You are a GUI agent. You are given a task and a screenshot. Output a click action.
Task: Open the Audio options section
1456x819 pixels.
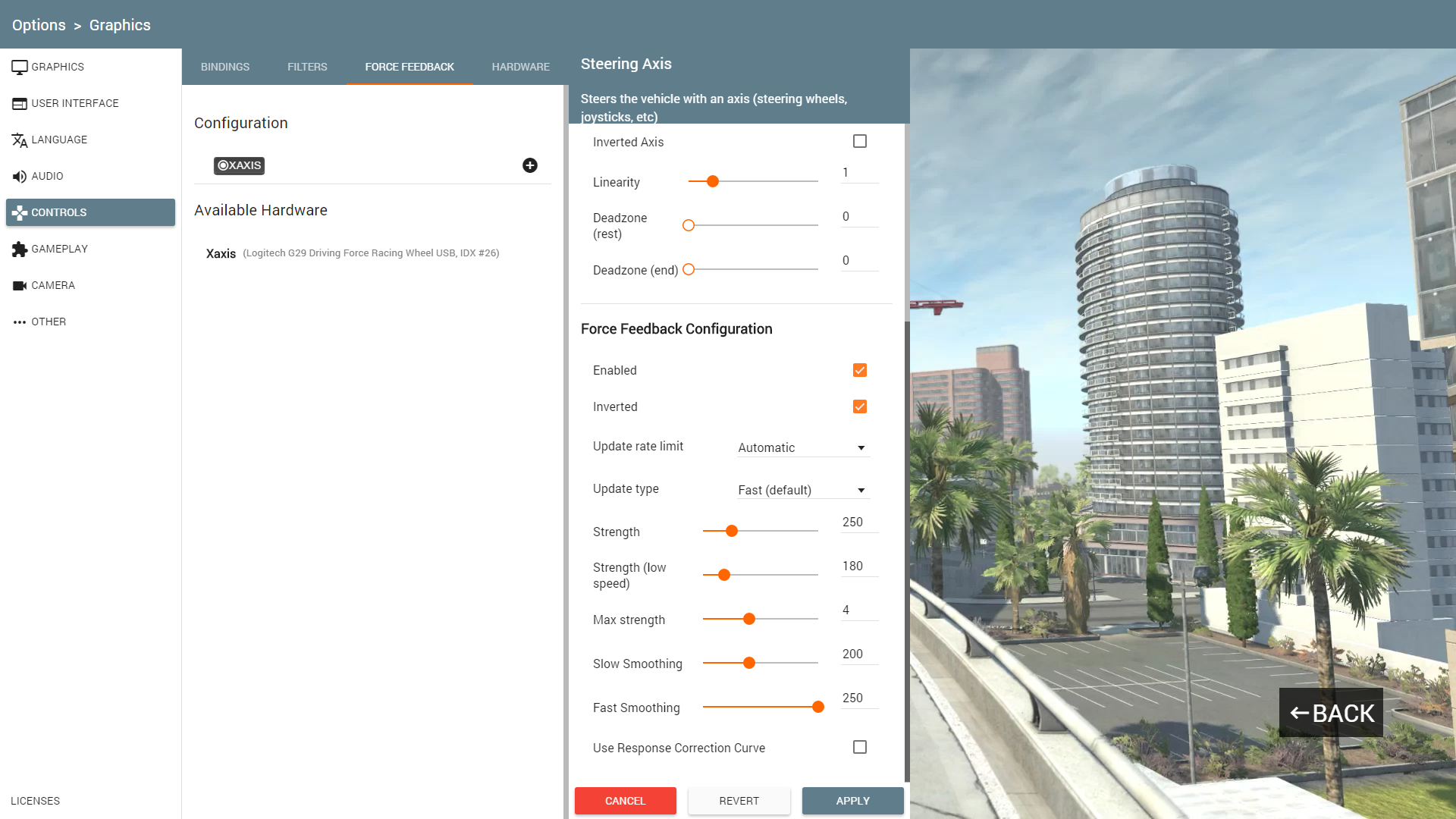tap(91, 176)
